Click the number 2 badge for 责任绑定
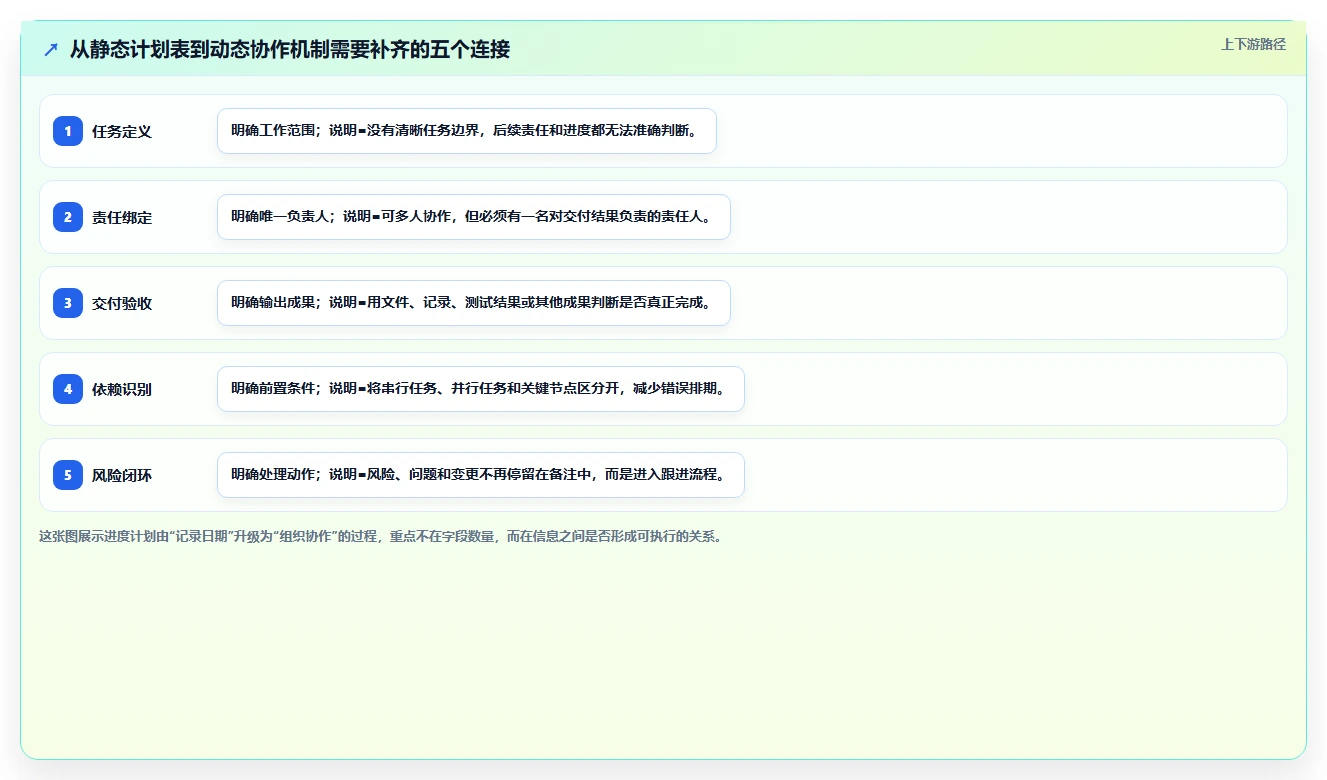This screenshot has width=1327, height=780. tap(68, 217)
